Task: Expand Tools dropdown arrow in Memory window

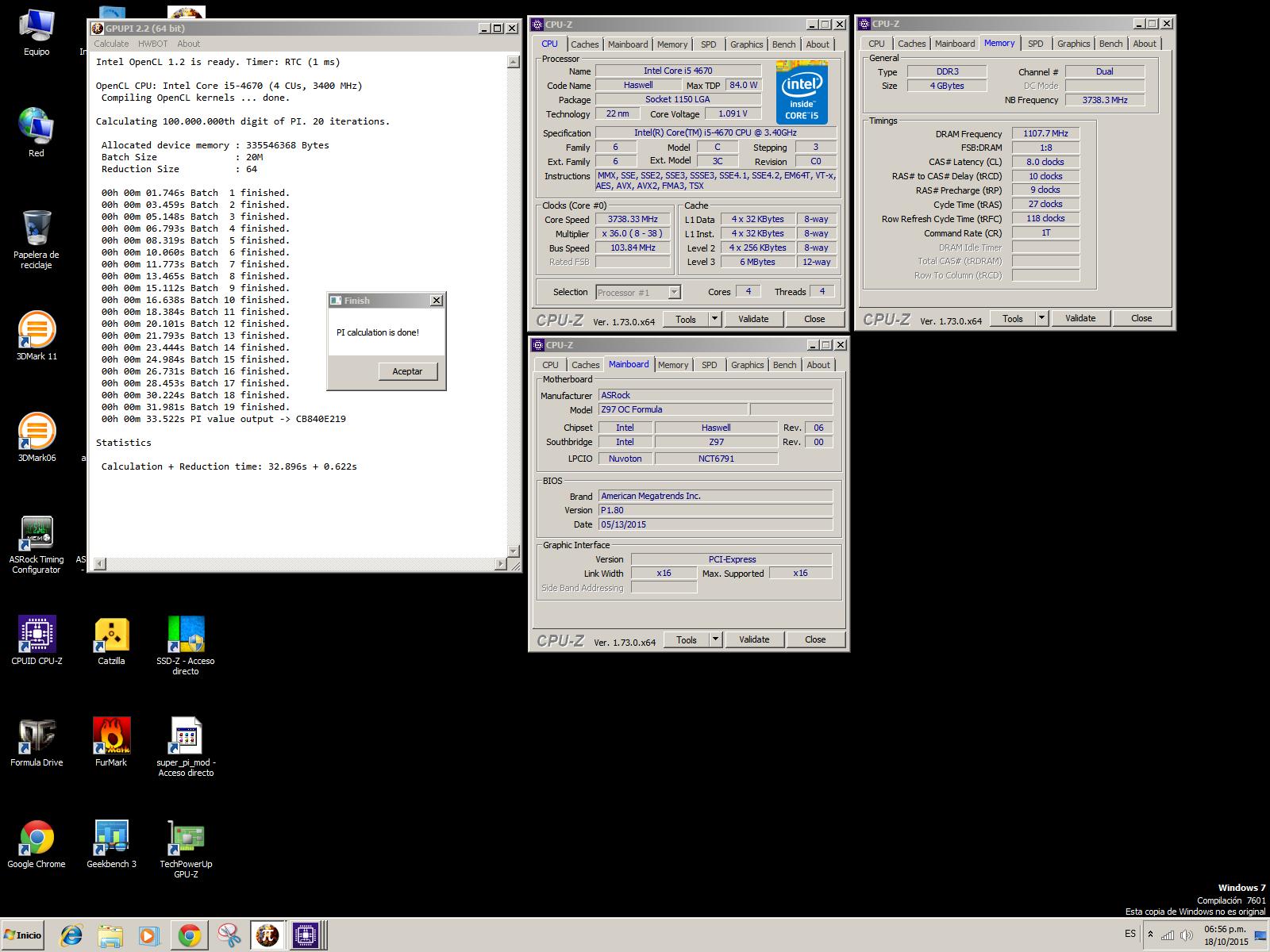Action: [1041, 318]
